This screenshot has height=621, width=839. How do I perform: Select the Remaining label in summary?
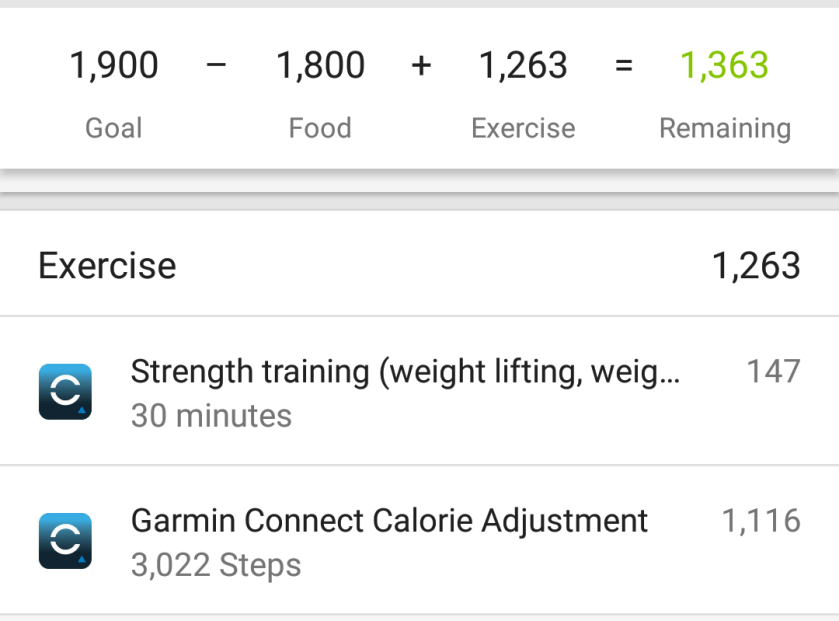724,128
